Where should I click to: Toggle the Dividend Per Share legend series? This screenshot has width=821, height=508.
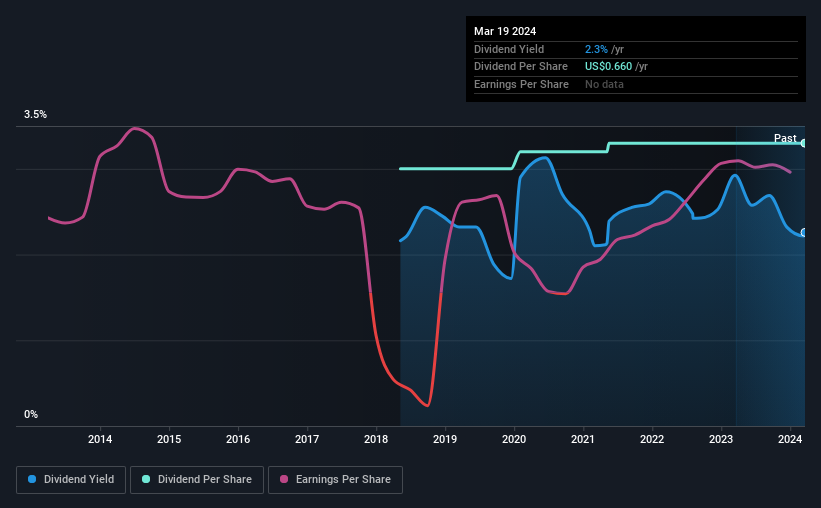197,480
